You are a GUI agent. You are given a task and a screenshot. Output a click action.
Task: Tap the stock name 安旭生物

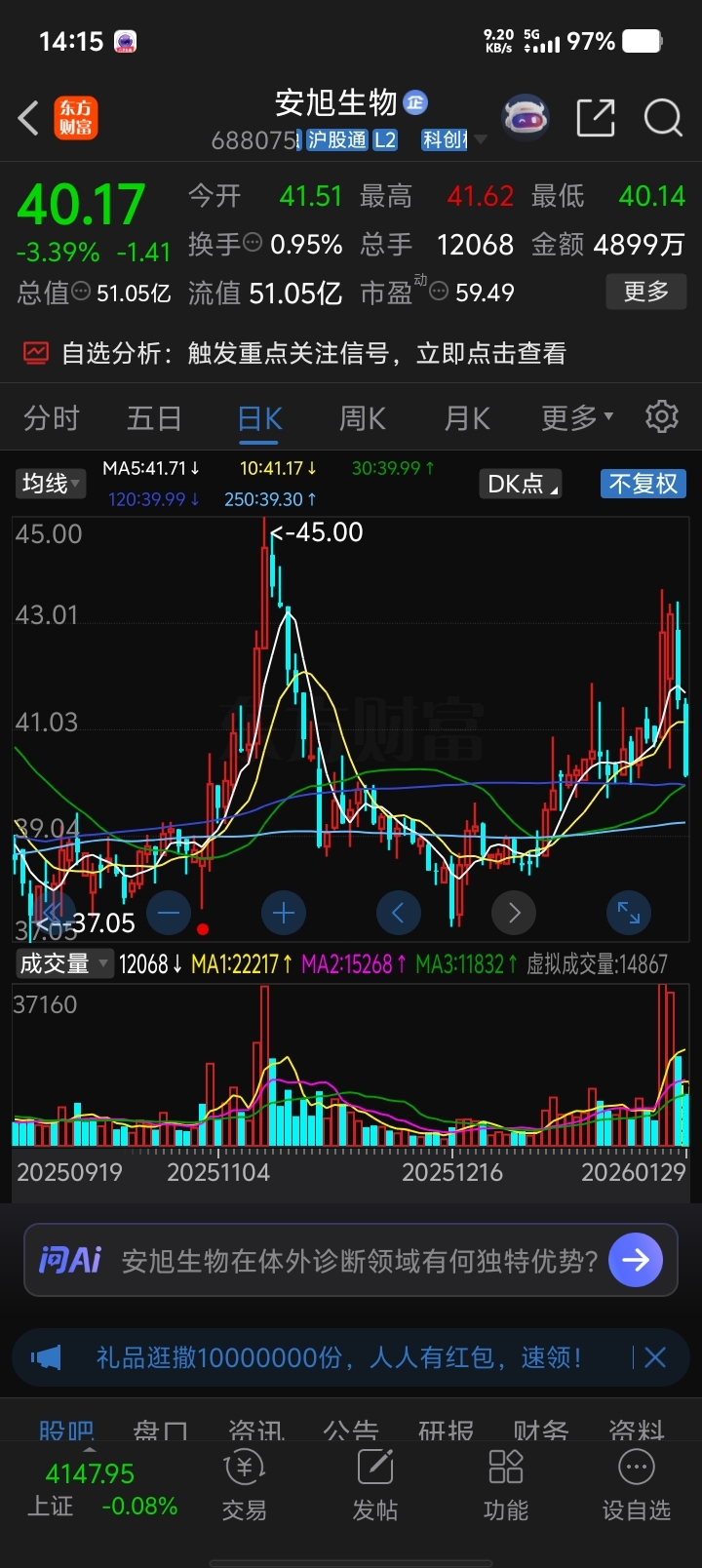(335, 102)
